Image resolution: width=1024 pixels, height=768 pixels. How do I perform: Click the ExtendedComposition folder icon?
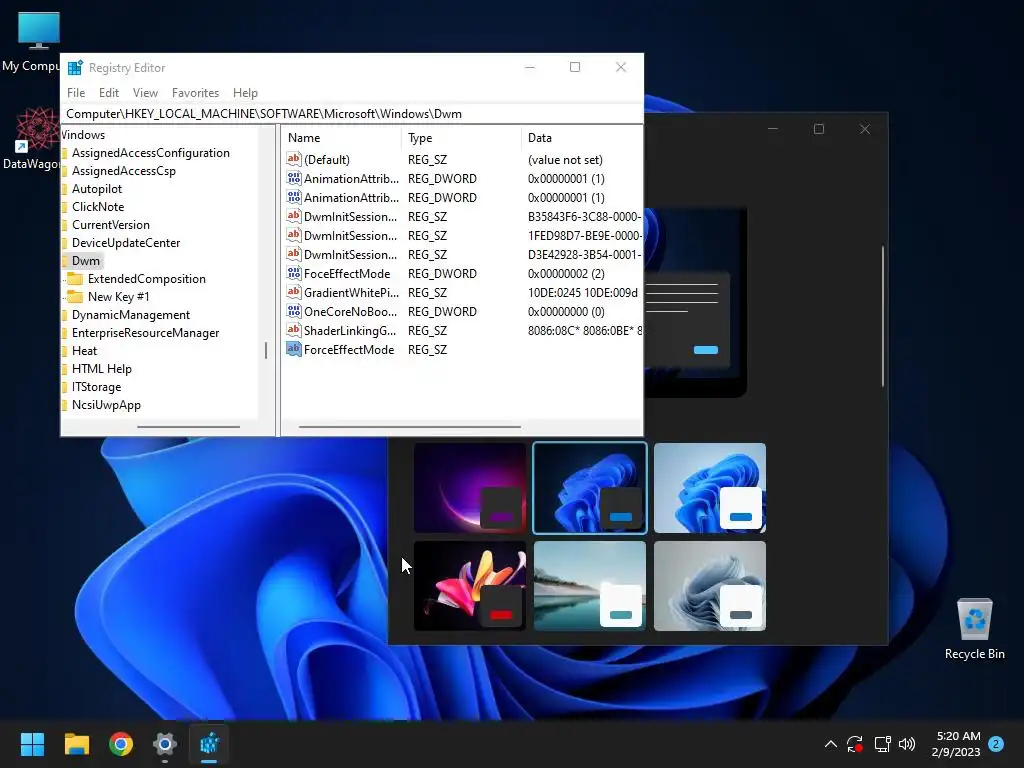pos(75,279)
